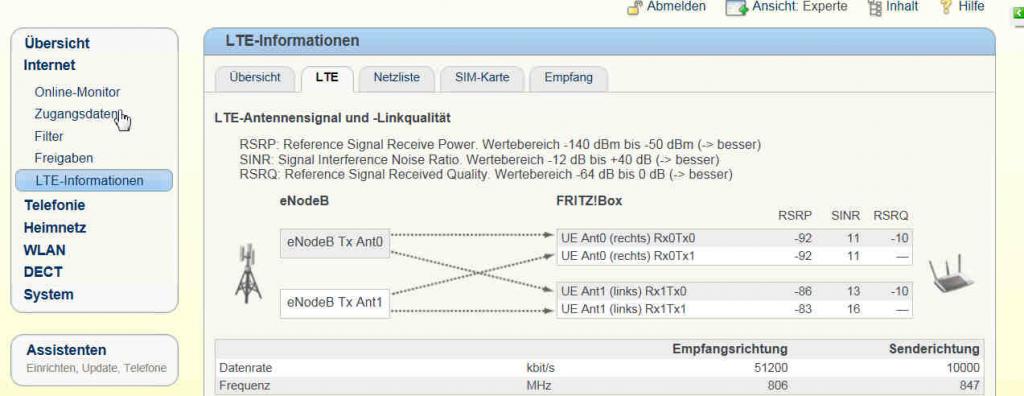Click the Frequenz row label

click(245, 386)
